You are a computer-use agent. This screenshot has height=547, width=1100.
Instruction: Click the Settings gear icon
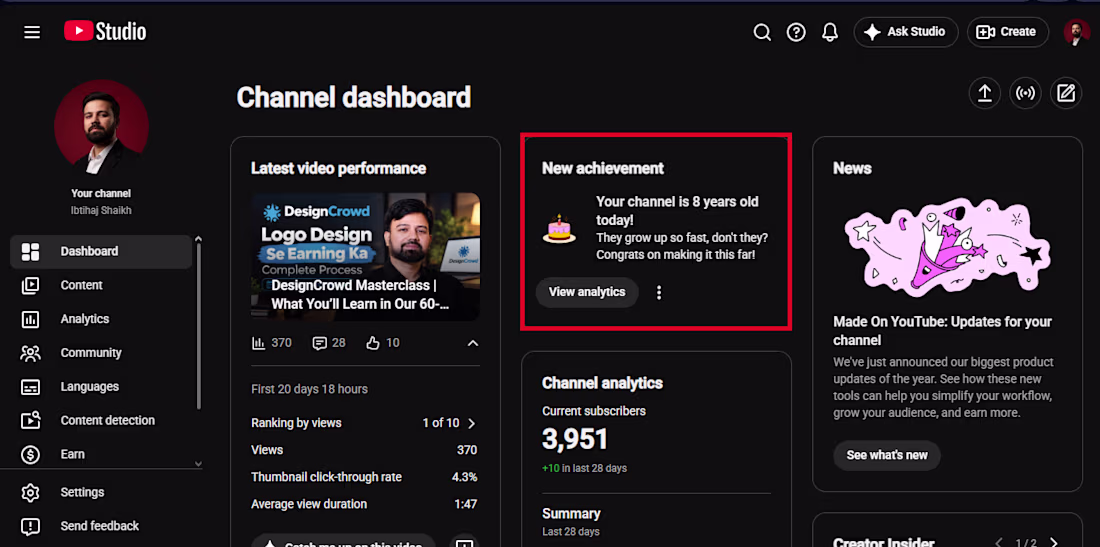point(30,492)
